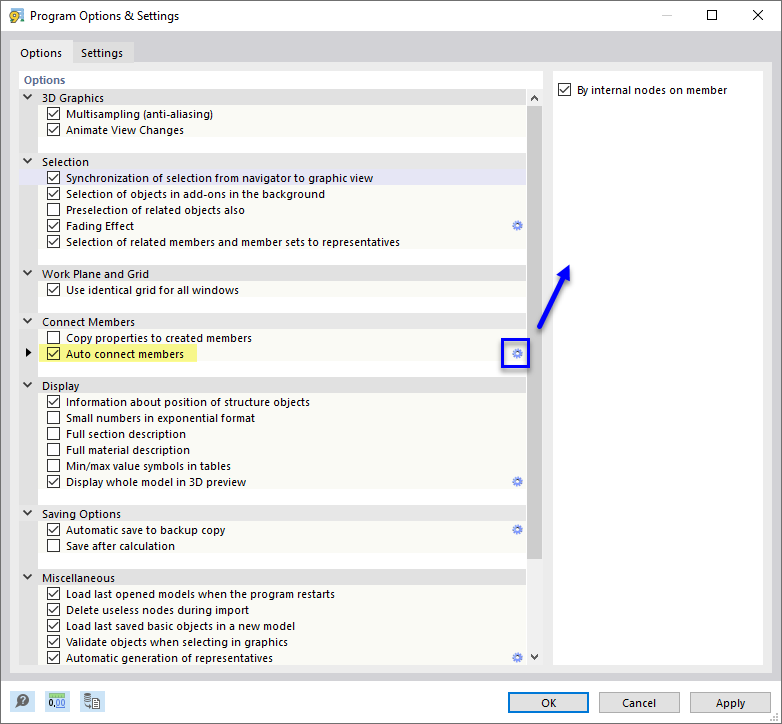Screen dimensions: 782x724
Task: Open Display whole model in 3D preview gear
Action: point(517,482)
